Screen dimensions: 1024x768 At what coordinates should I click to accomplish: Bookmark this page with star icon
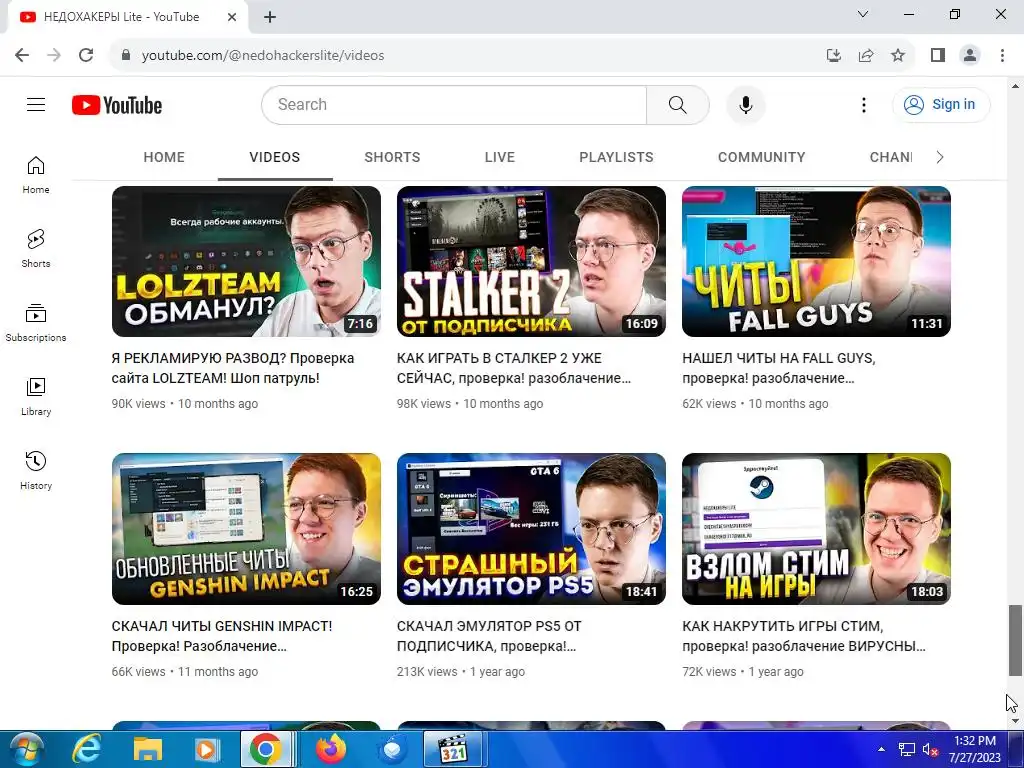pyautogui.click(x=898, y=55)
